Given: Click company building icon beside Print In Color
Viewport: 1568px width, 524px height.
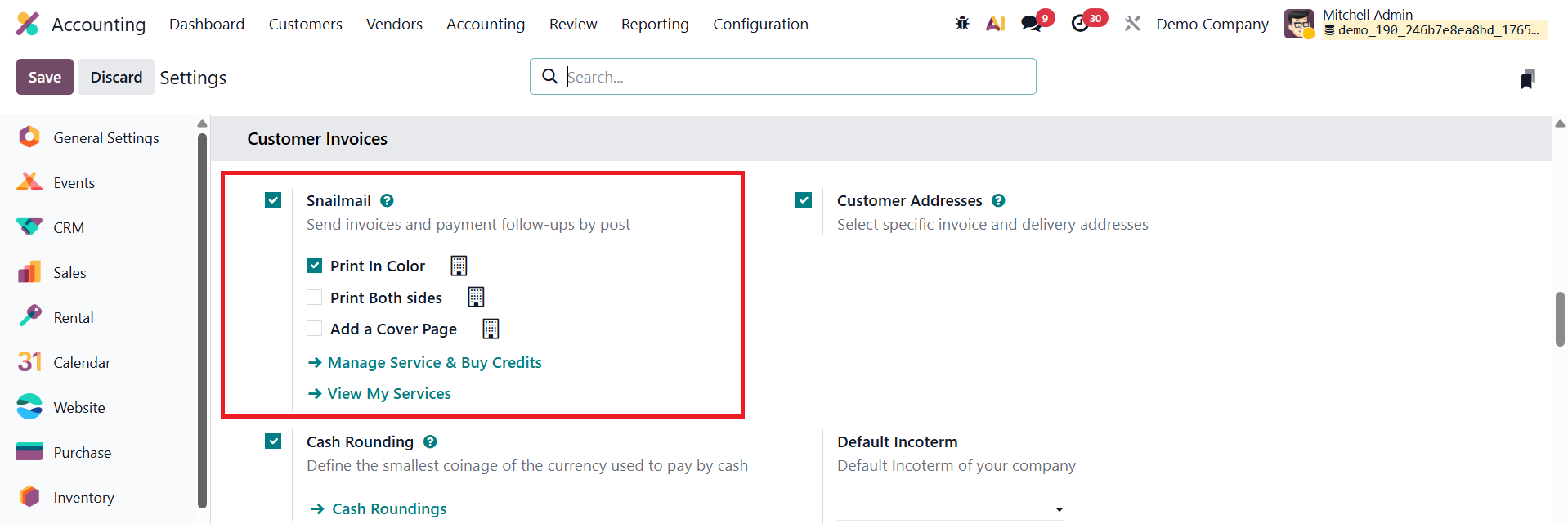Looking at the screenshot, I should (459, 266).
